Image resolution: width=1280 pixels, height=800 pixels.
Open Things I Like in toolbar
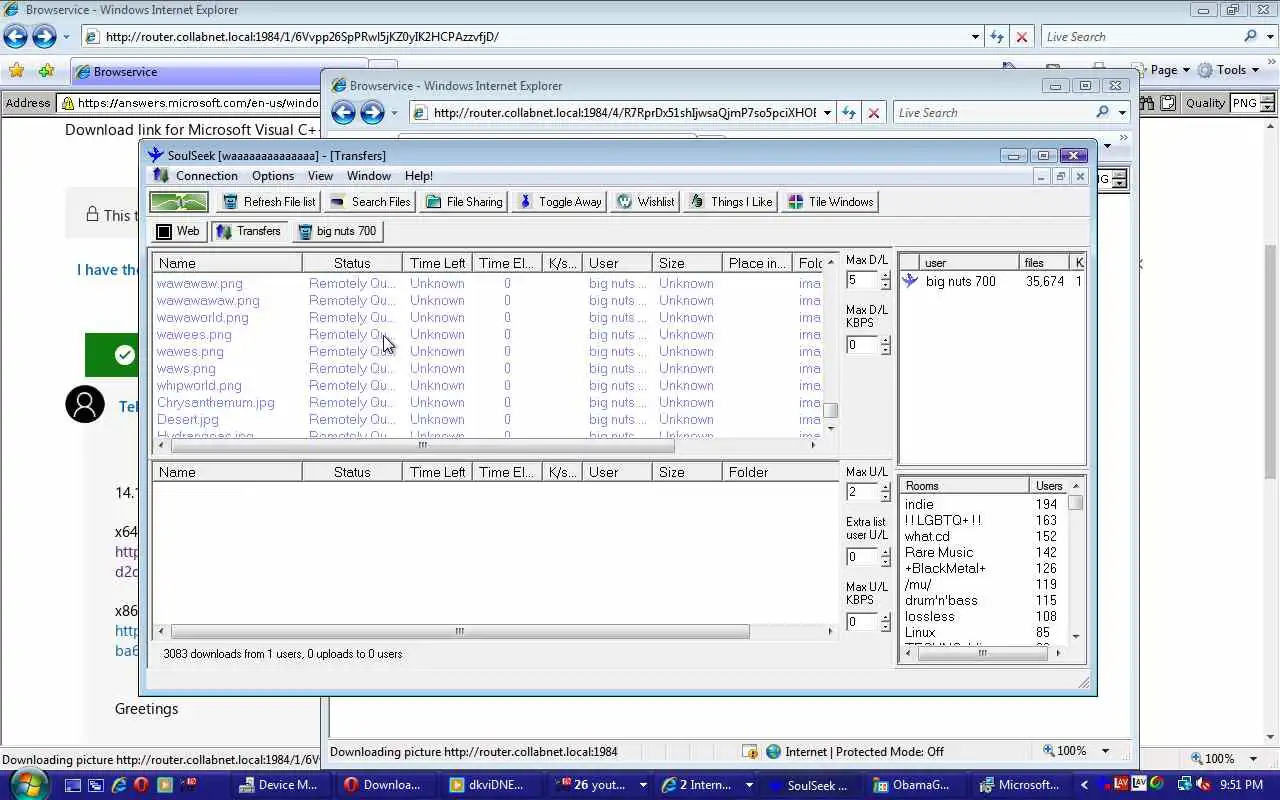(x=731, y=202)
